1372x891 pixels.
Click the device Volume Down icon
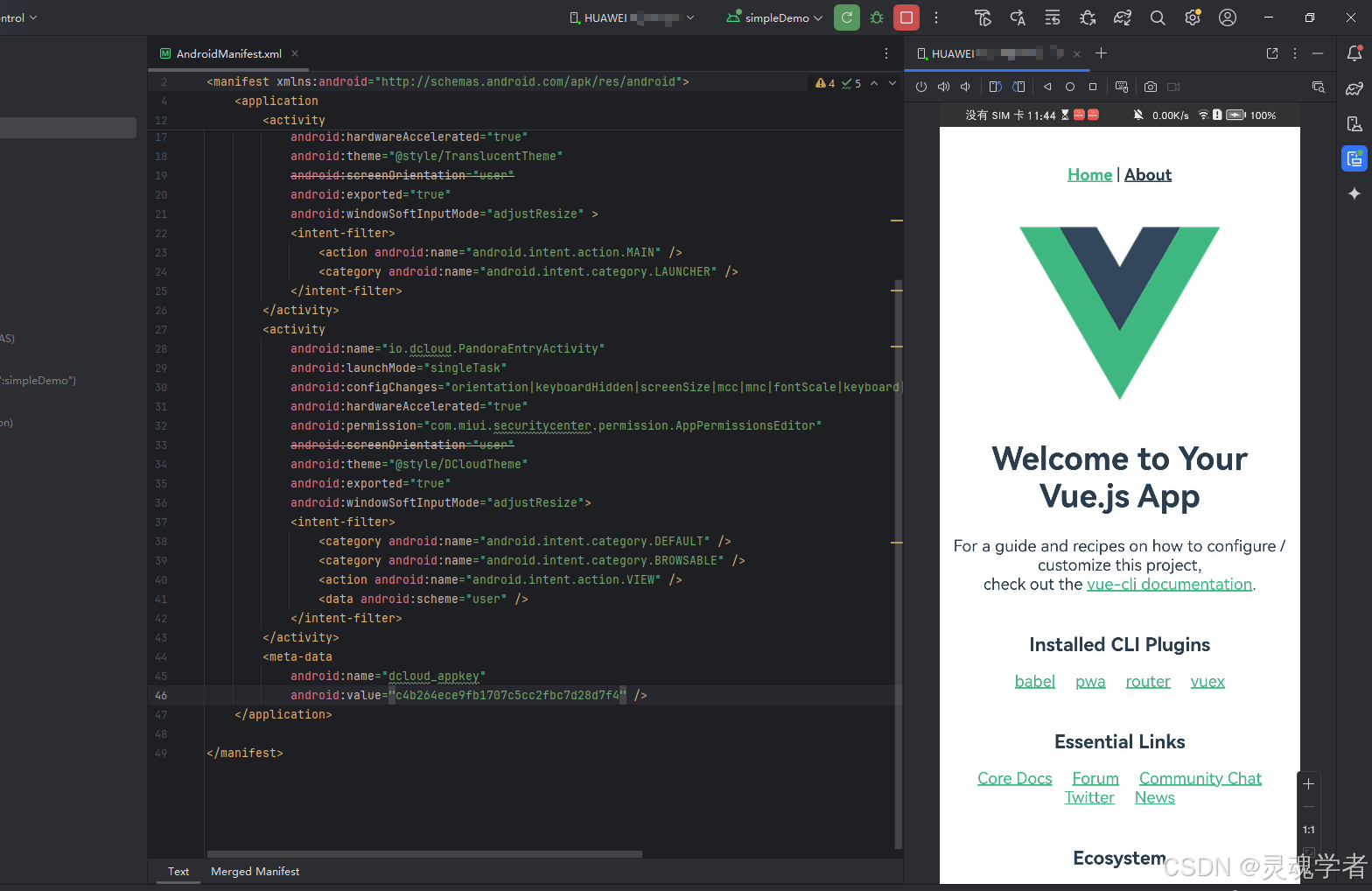(x=965, y=87)
